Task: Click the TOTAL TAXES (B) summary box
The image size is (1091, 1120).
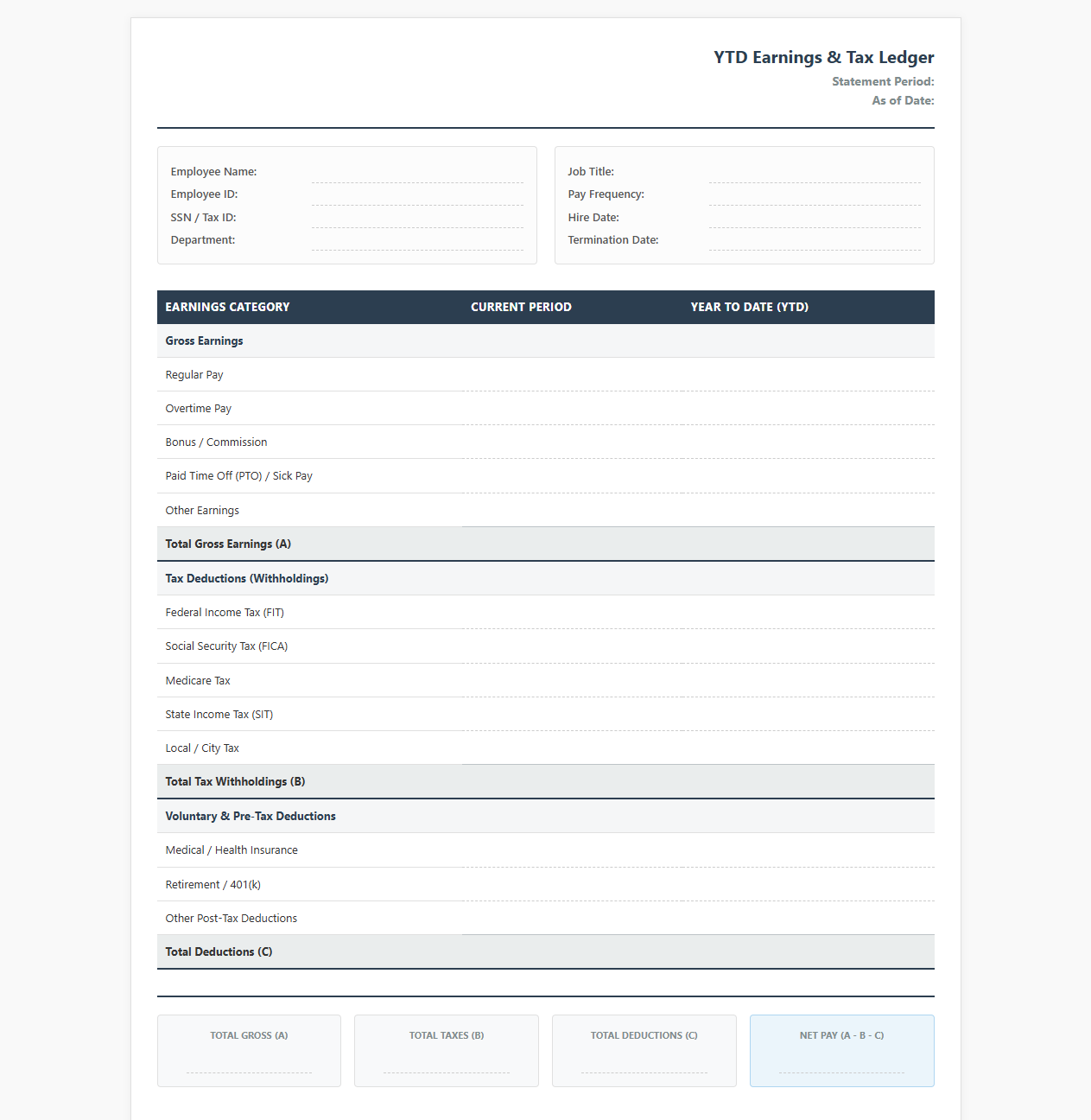Action: point(447,1051)
